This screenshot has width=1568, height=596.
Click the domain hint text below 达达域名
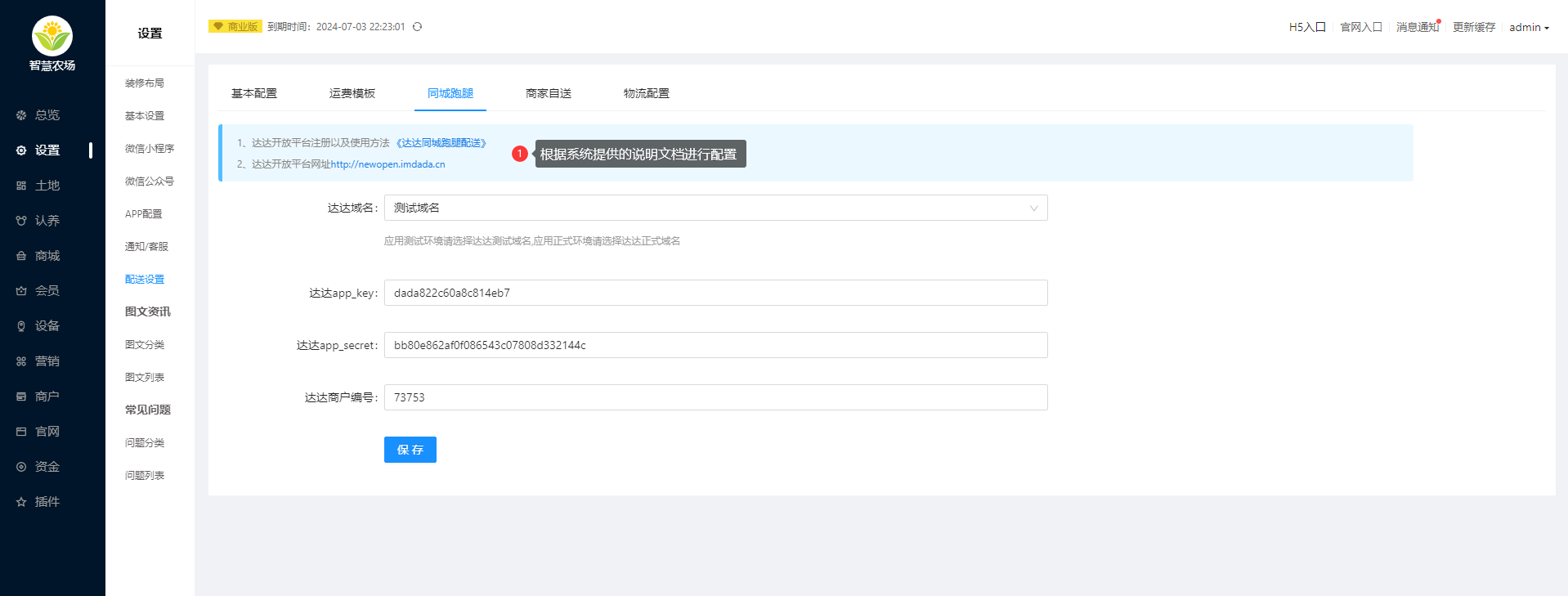point(532,241)
